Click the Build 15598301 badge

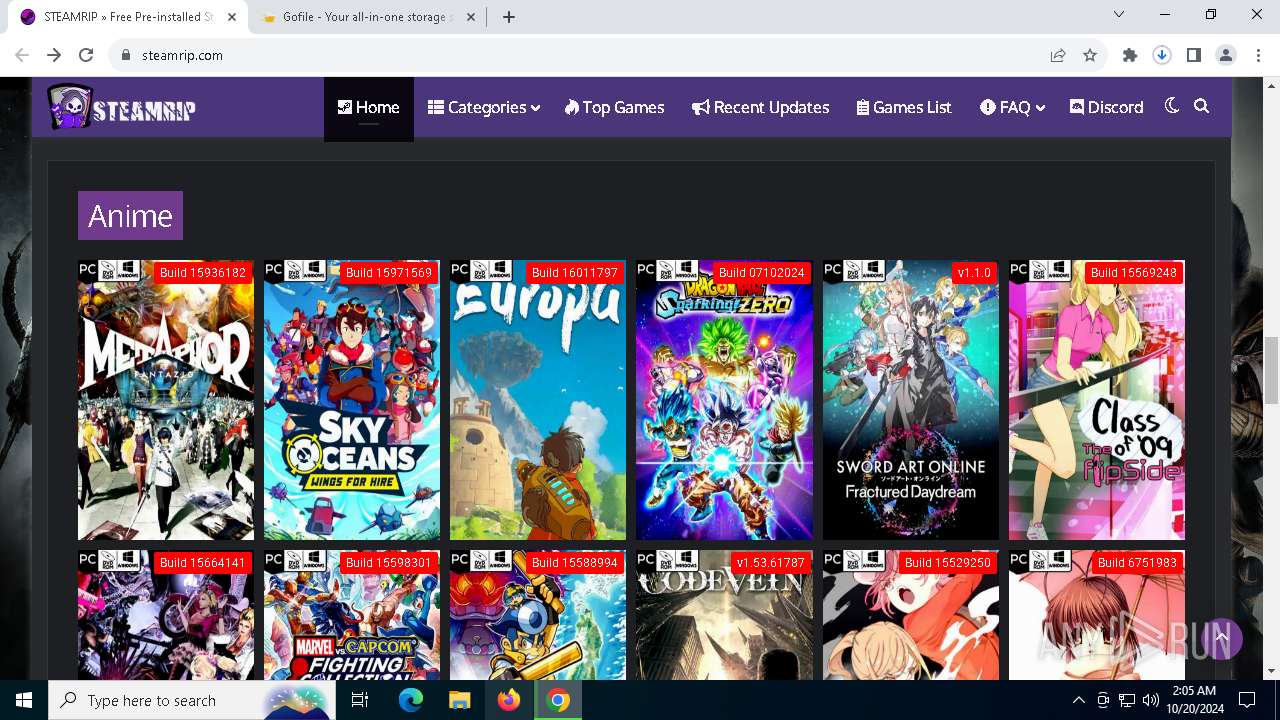point(389,563)
